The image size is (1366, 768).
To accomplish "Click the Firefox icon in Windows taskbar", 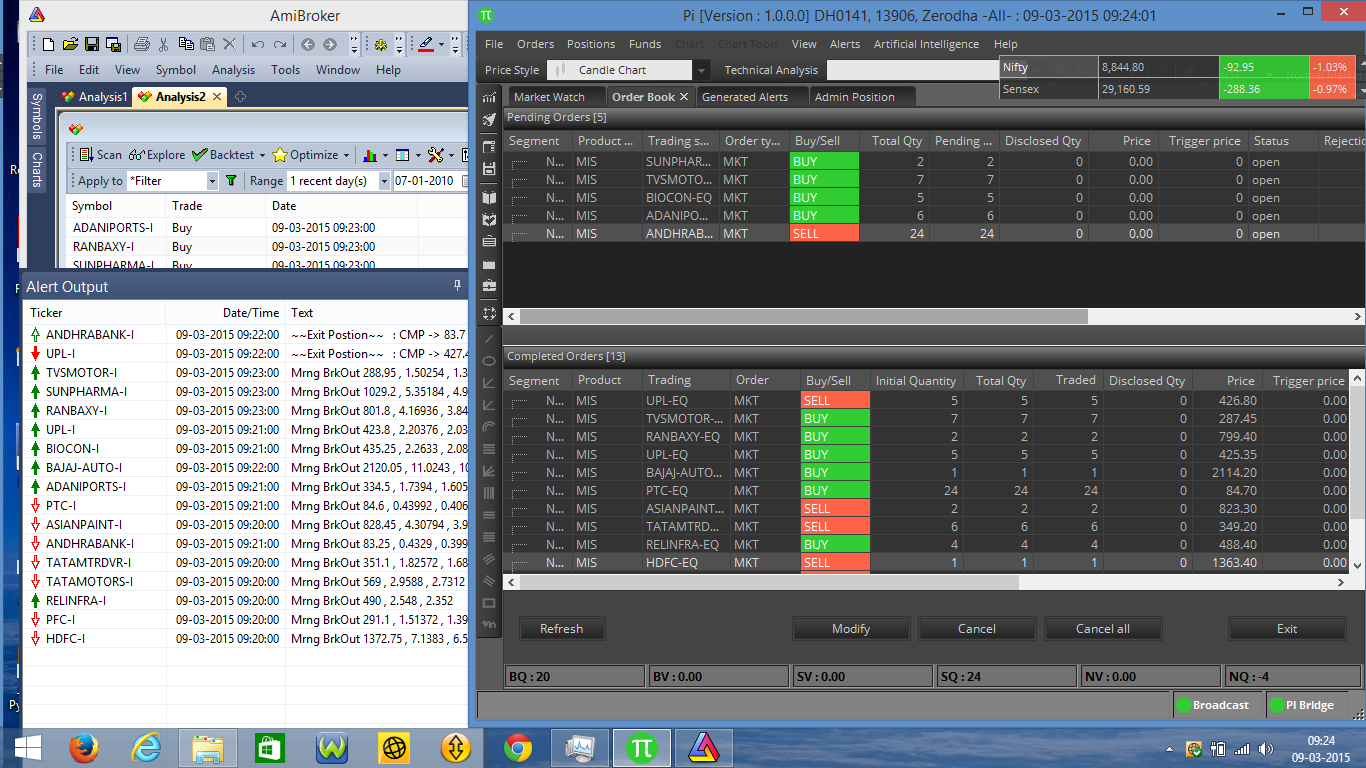I will point(84,748).
